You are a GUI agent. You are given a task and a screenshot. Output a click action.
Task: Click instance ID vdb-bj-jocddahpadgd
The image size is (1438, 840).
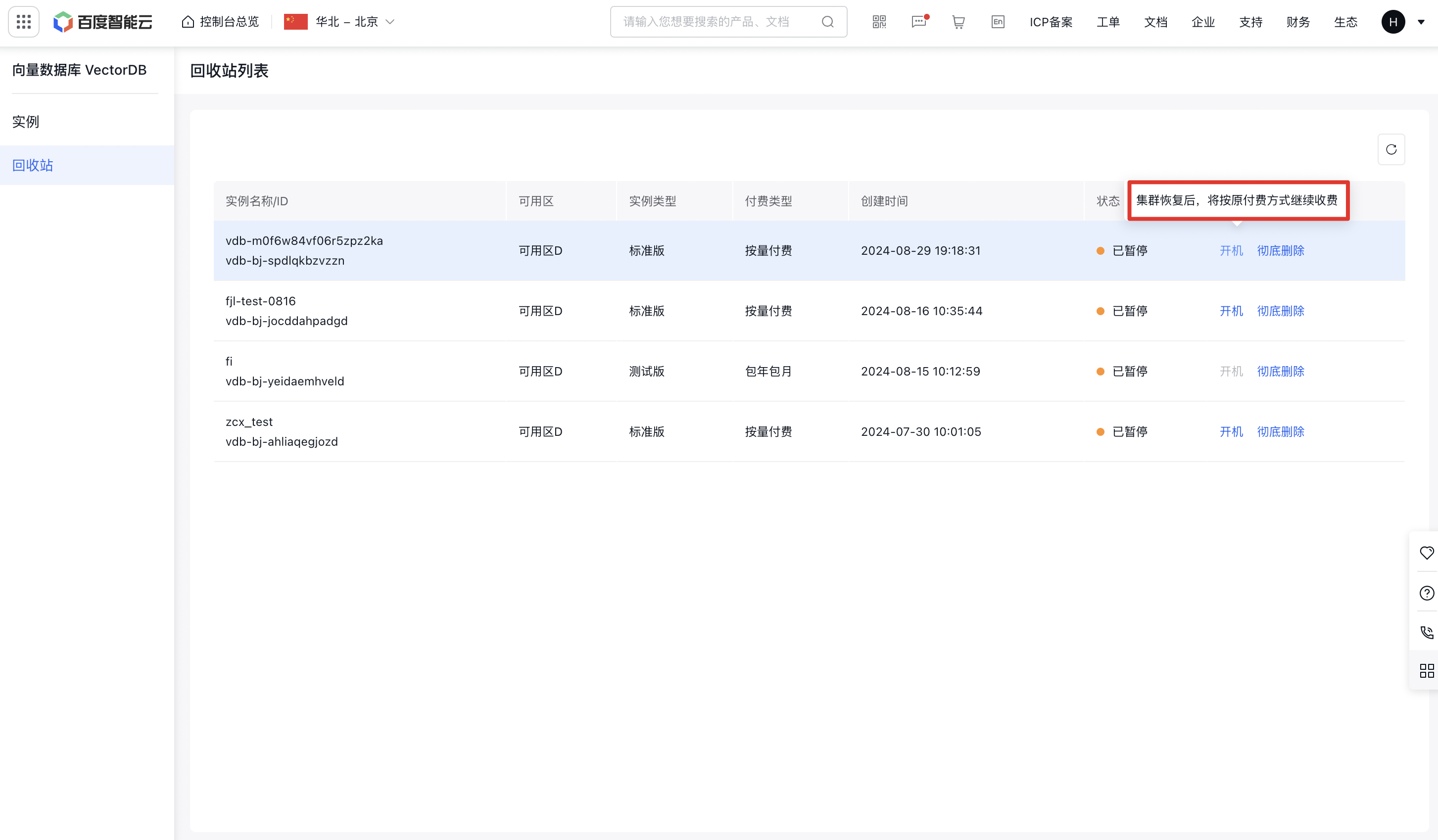pos(287,321)
